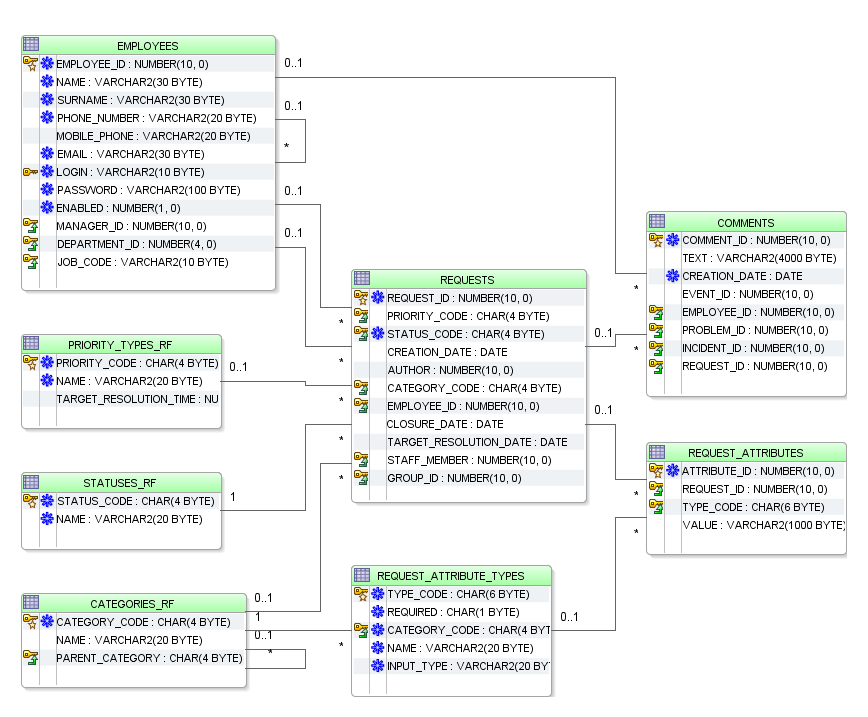Click the foreign key icon beside PROBLEM_ID

pos(656,330)
